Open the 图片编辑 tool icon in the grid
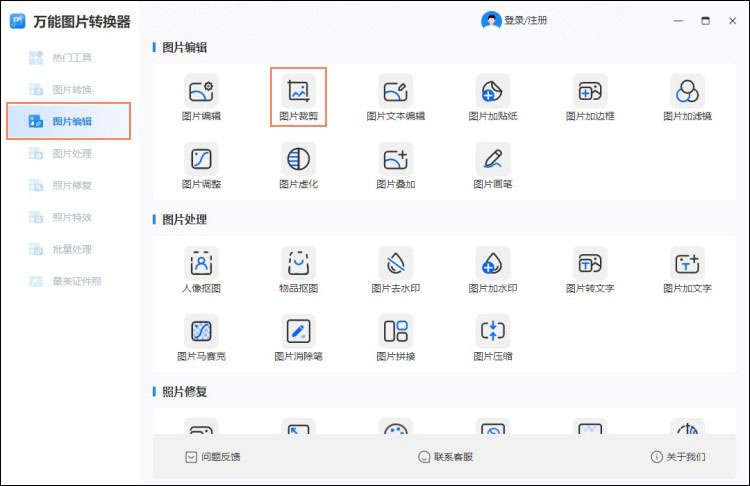The image size is (750, 486). tap(201, 91)
